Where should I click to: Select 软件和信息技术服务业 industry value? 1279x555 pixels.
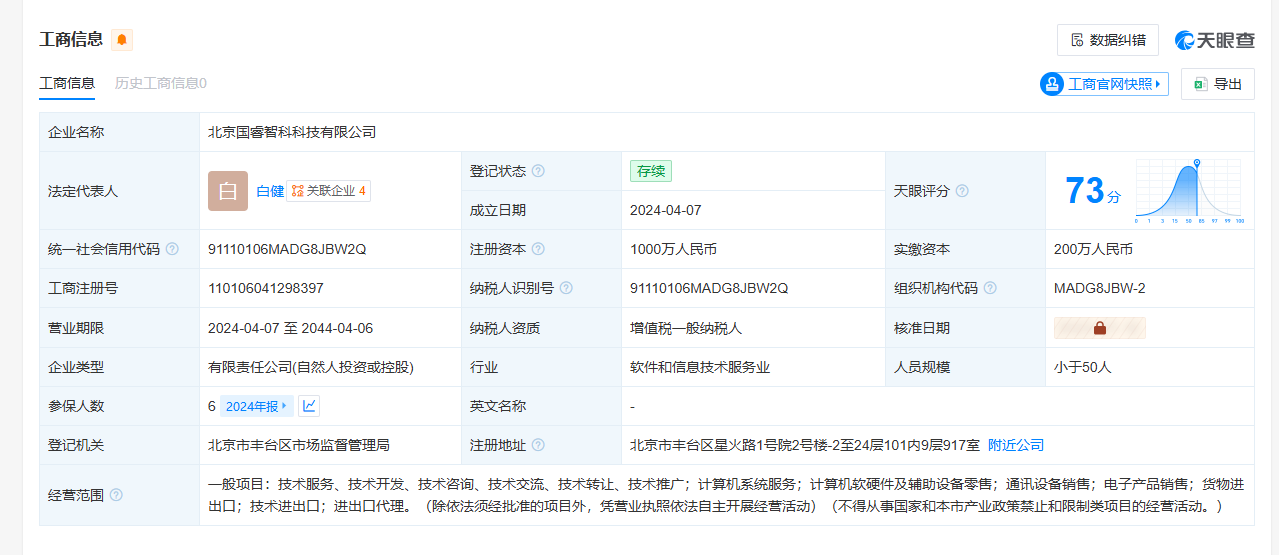700,367
